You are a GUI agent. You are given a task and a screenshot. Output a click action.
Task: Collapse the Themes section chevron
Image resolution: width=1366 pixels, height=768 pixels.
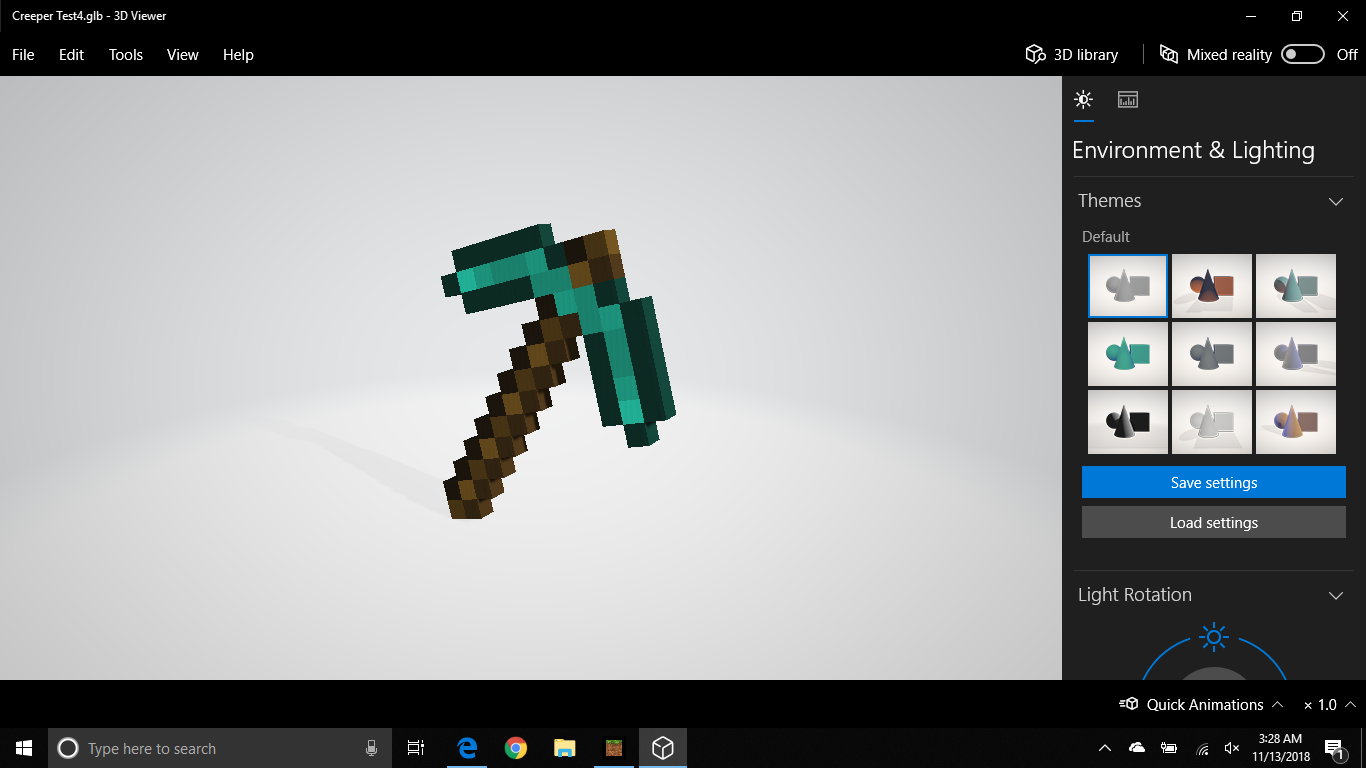tap(1335, 201)
